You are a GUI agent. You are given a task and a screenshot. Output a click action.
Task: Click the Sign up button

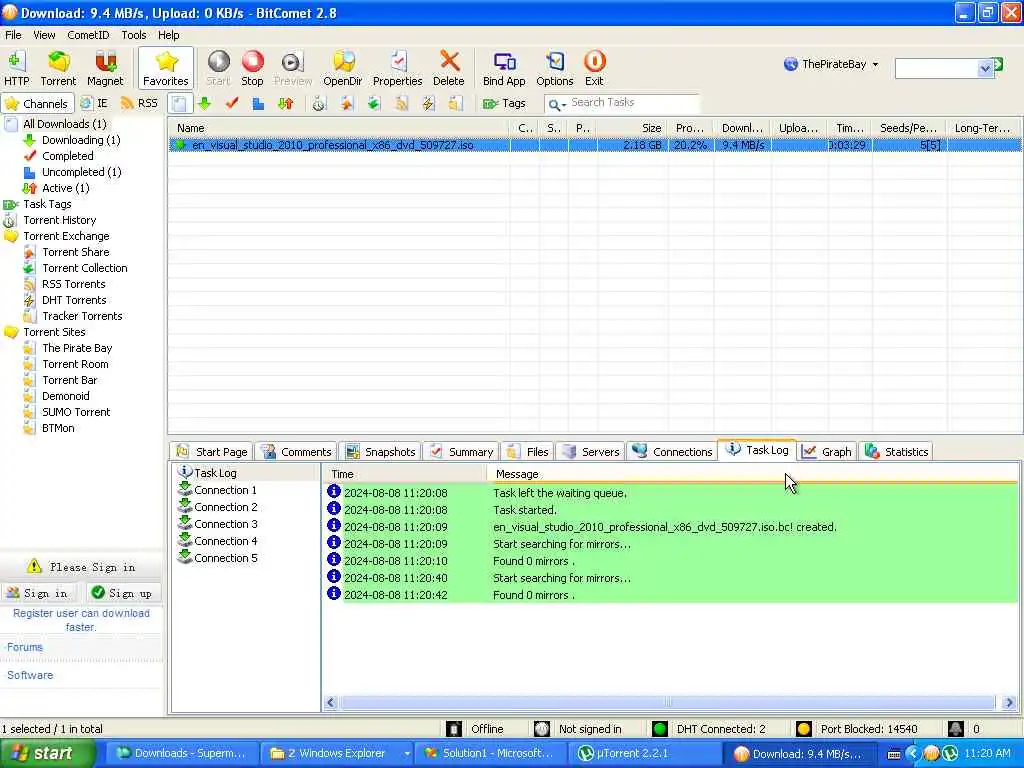[121, 593]
